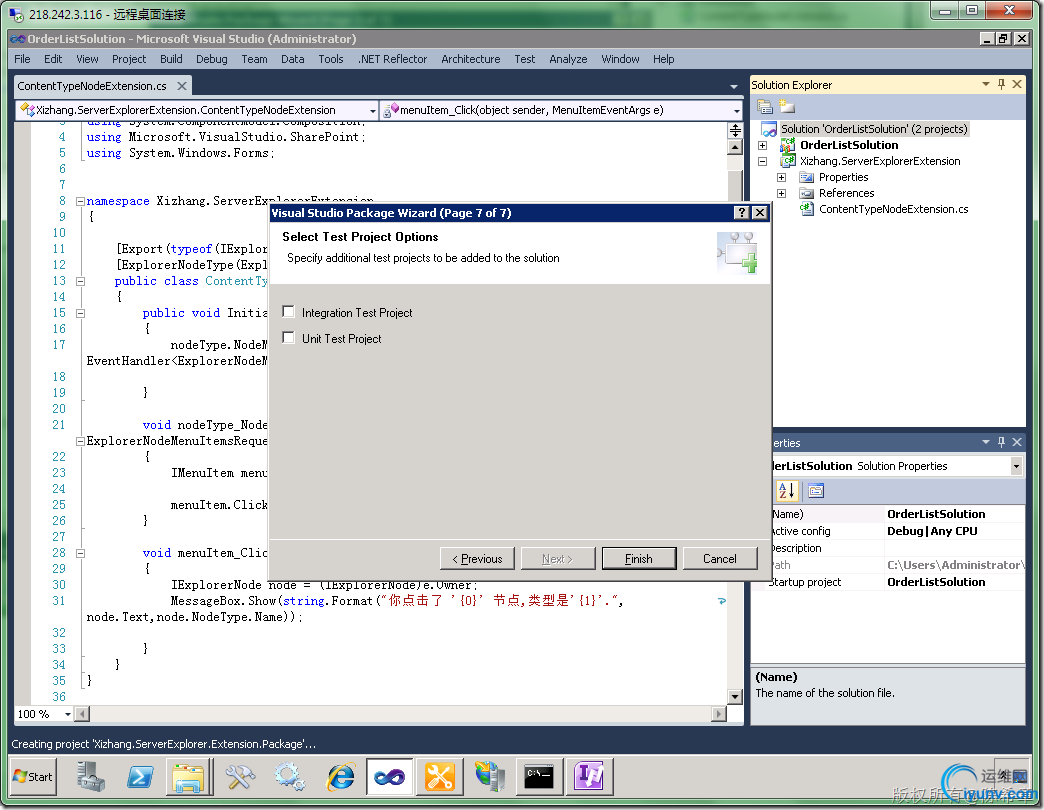The height and width of the screenshot is (810, 1044).
Task: Check the Unit Test Project option
Action: [289, 339]
